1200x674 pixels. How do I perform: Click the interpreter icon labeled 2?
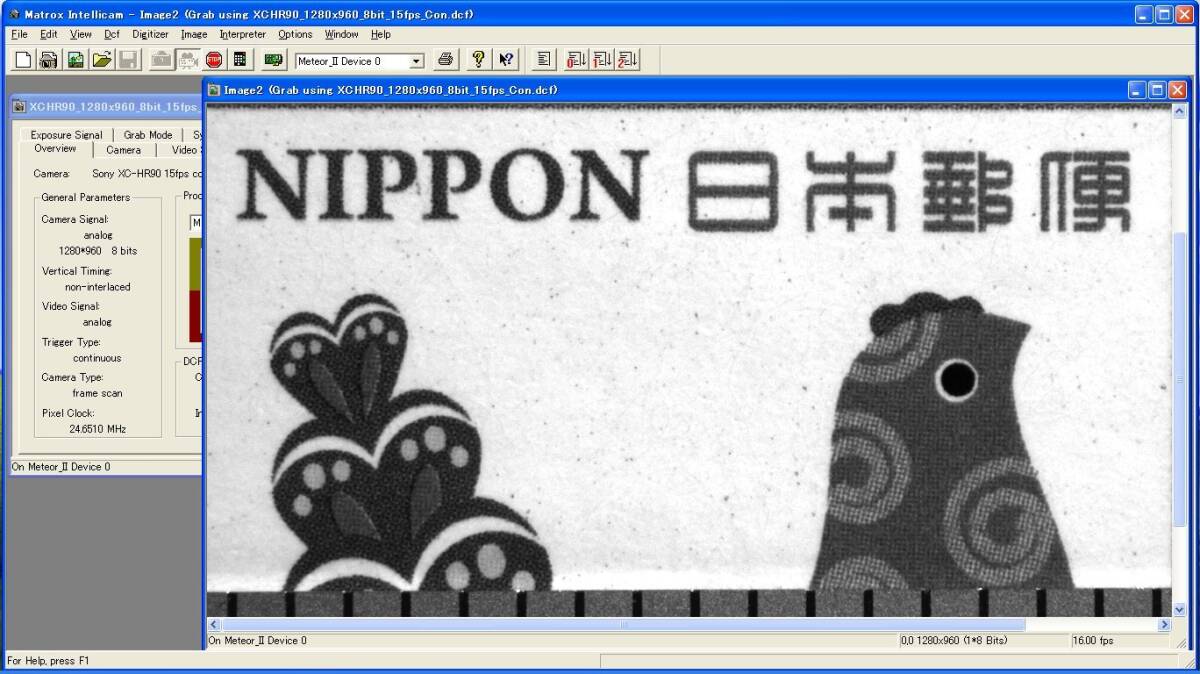(x=628, y=60)
